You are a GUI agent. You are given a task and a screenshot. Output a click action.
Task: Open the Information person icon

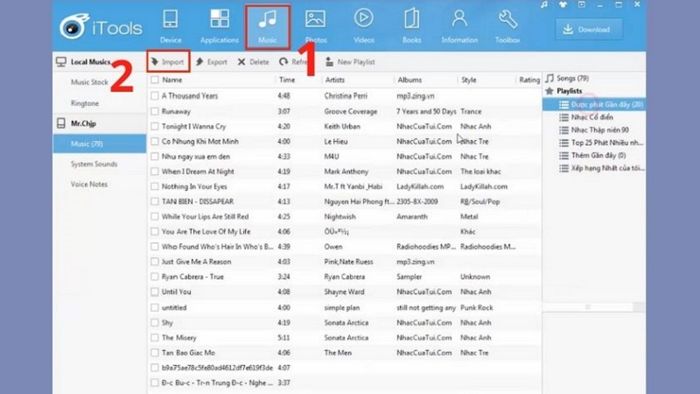459,19
